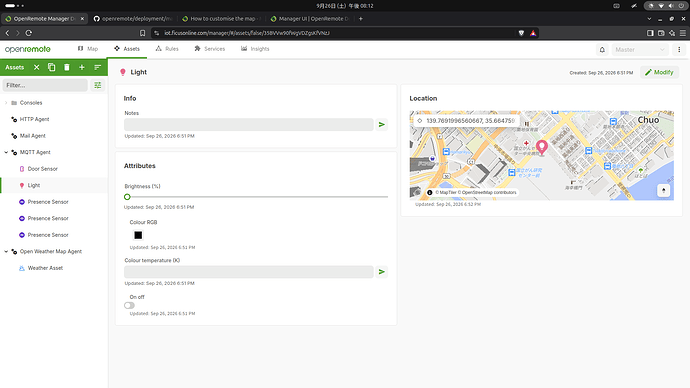Viewport: 690px width, 388px height.
Task: Open the Rules page
Action: 167,49
